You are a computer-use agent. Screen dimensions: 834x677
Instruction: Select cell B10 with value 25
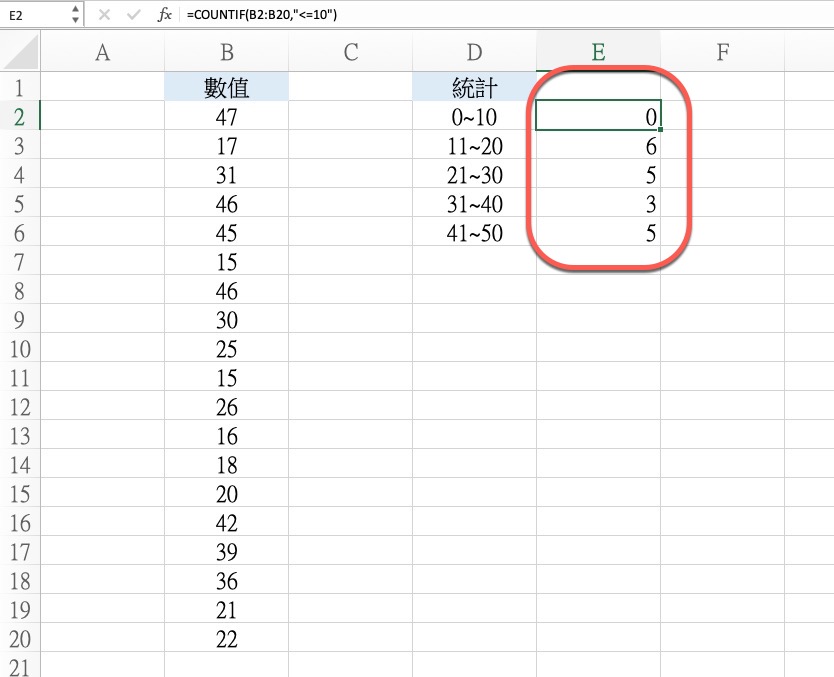click(227, 347)
